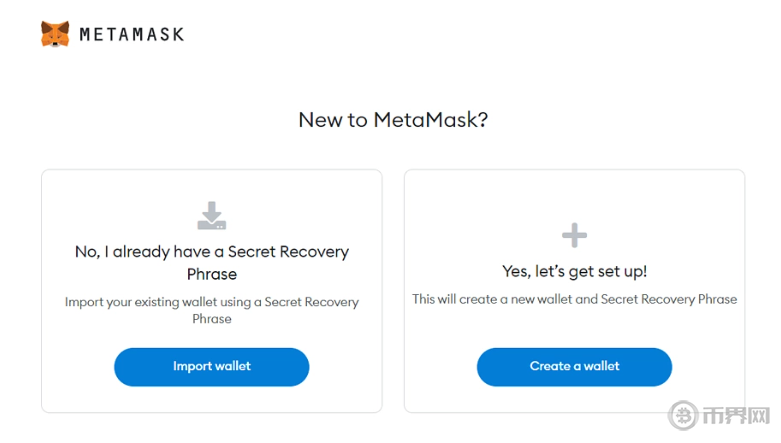Click the gap between the two option cards
The width and height of the screenshot is (781, 443).
point(393,290)
